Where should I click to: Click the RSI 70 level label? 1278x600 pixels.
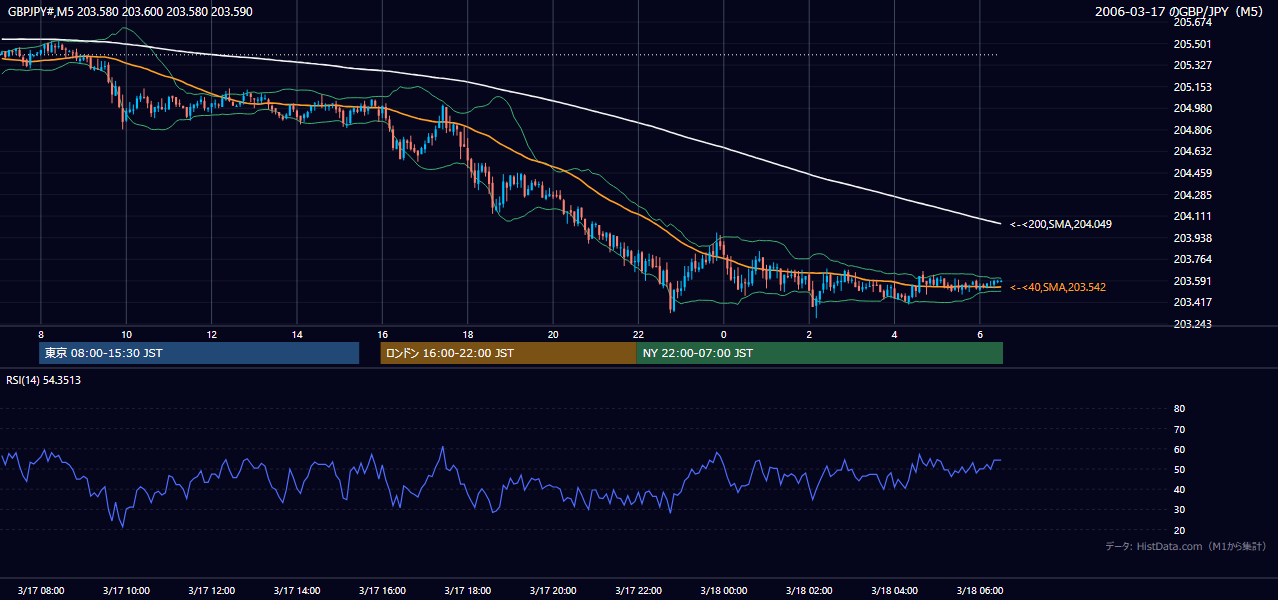(1179, 429)
